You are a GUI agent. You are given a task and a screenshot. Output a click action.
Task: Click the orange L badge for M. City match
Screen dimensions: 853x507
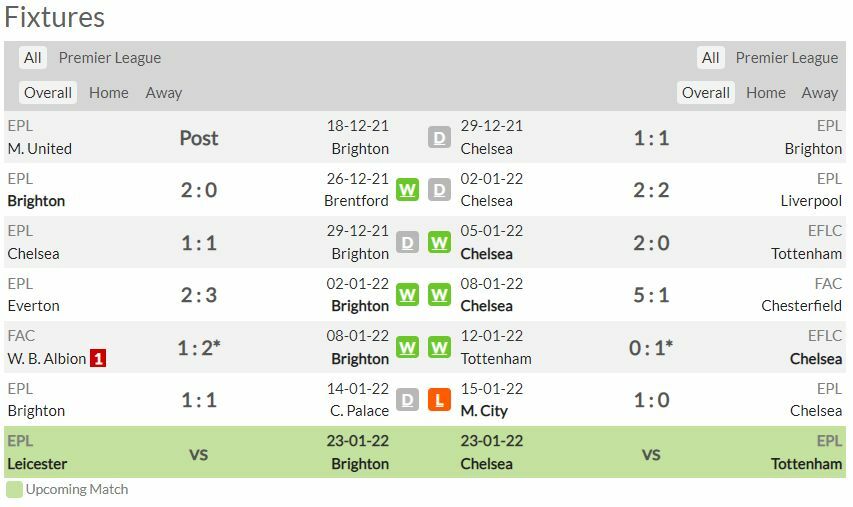click(x=439, y=400)
